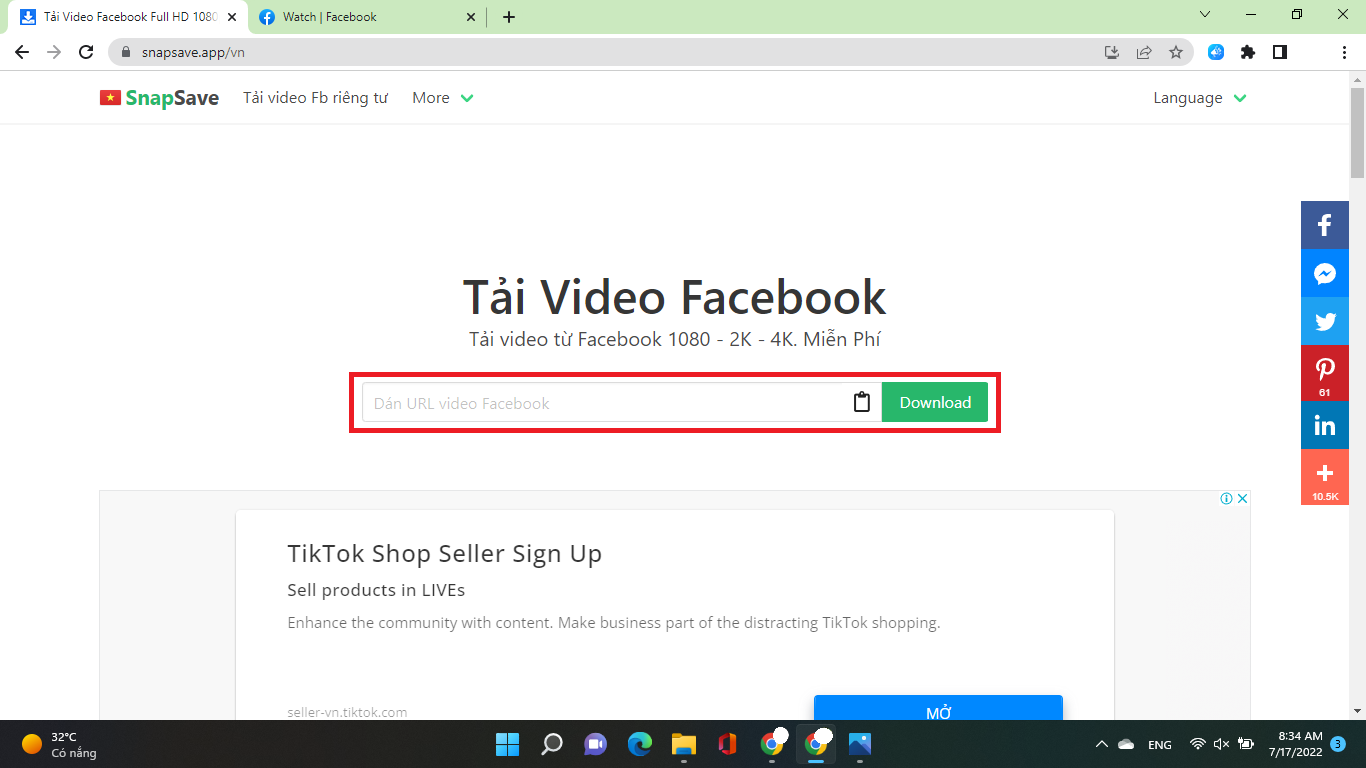This screenshot has width=1366, height=768.
Task: Open the More navigation dropdown
Action: click(x=442, y=97)
